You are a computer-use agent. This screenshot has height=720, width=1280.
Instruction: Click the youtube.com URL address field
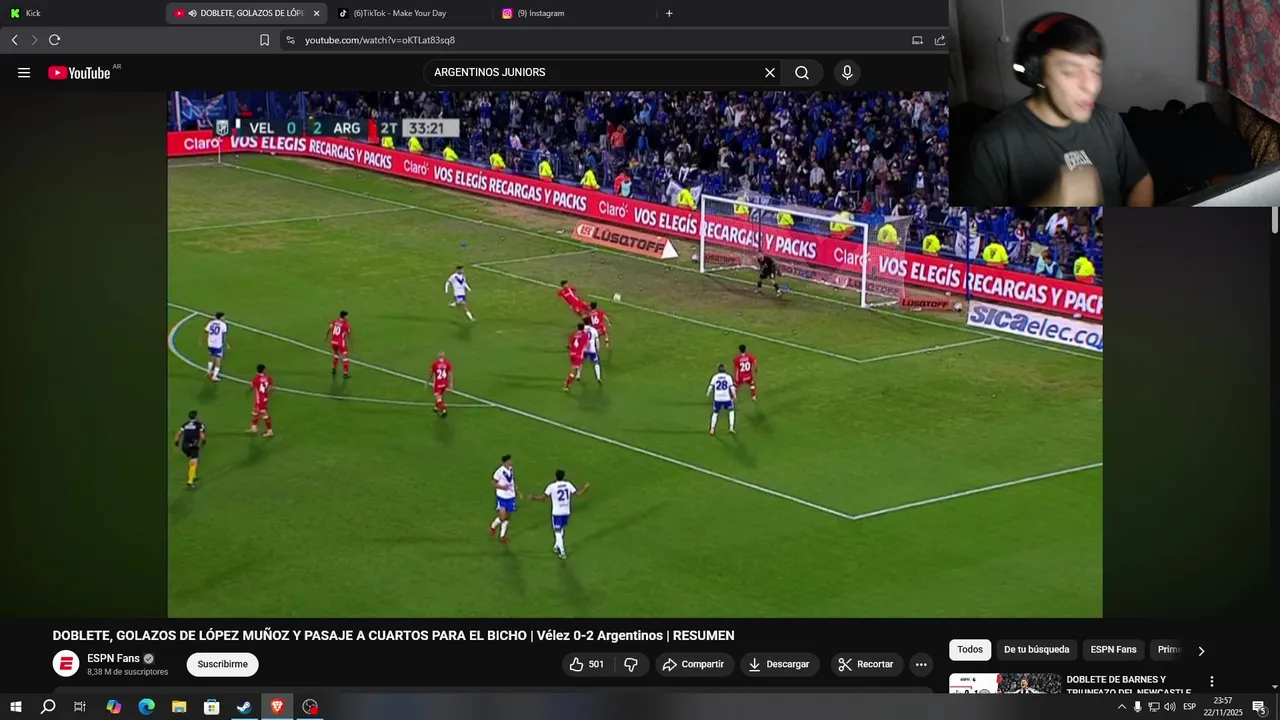(x=600, y=40)
